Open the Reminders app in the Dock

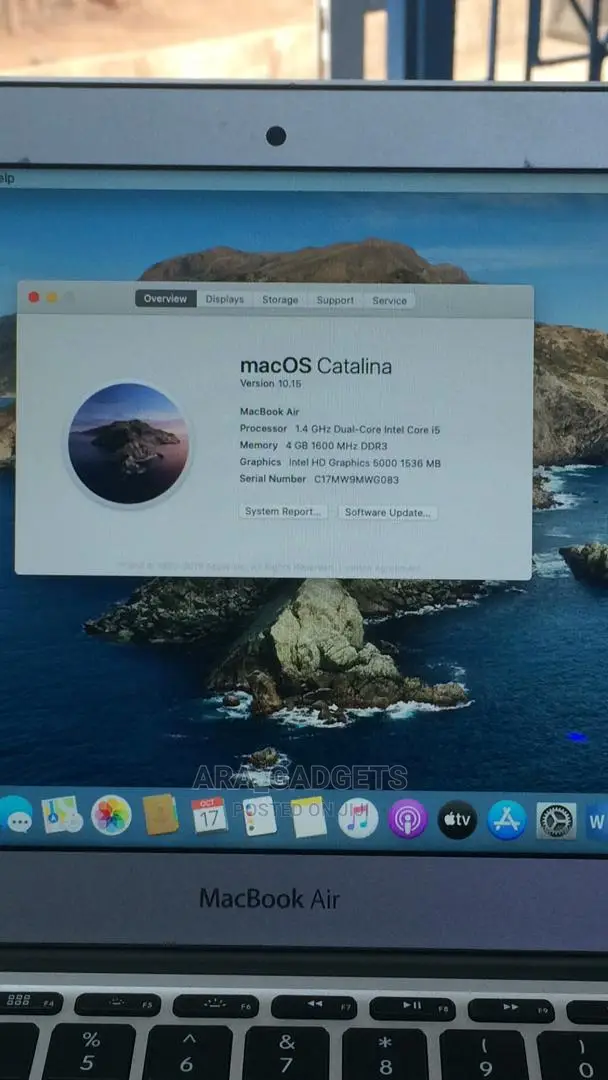click(260, 816)
